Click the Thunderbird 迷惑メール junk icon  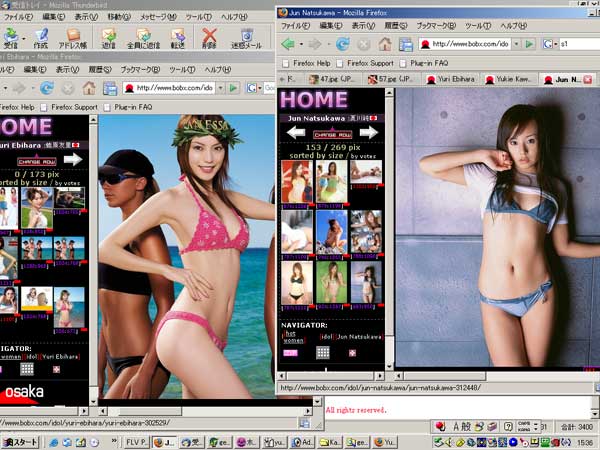point(246,38)
